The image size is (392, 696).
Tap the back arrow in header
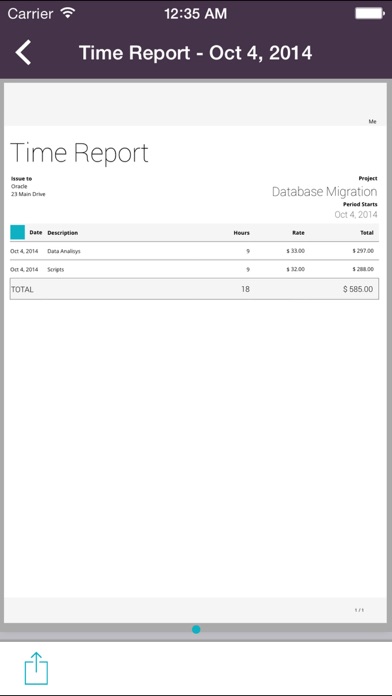(x=23, y=52)
